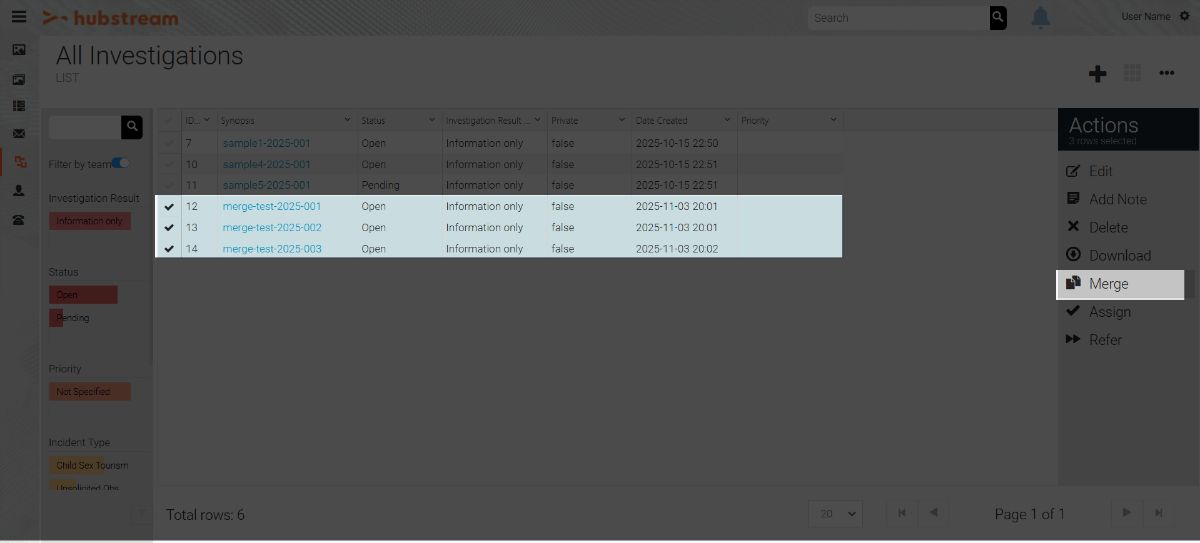Open the merge-test-2025-002 investigation link
Viewport: 1200px width, 543px height.
(x=272, y=228)
